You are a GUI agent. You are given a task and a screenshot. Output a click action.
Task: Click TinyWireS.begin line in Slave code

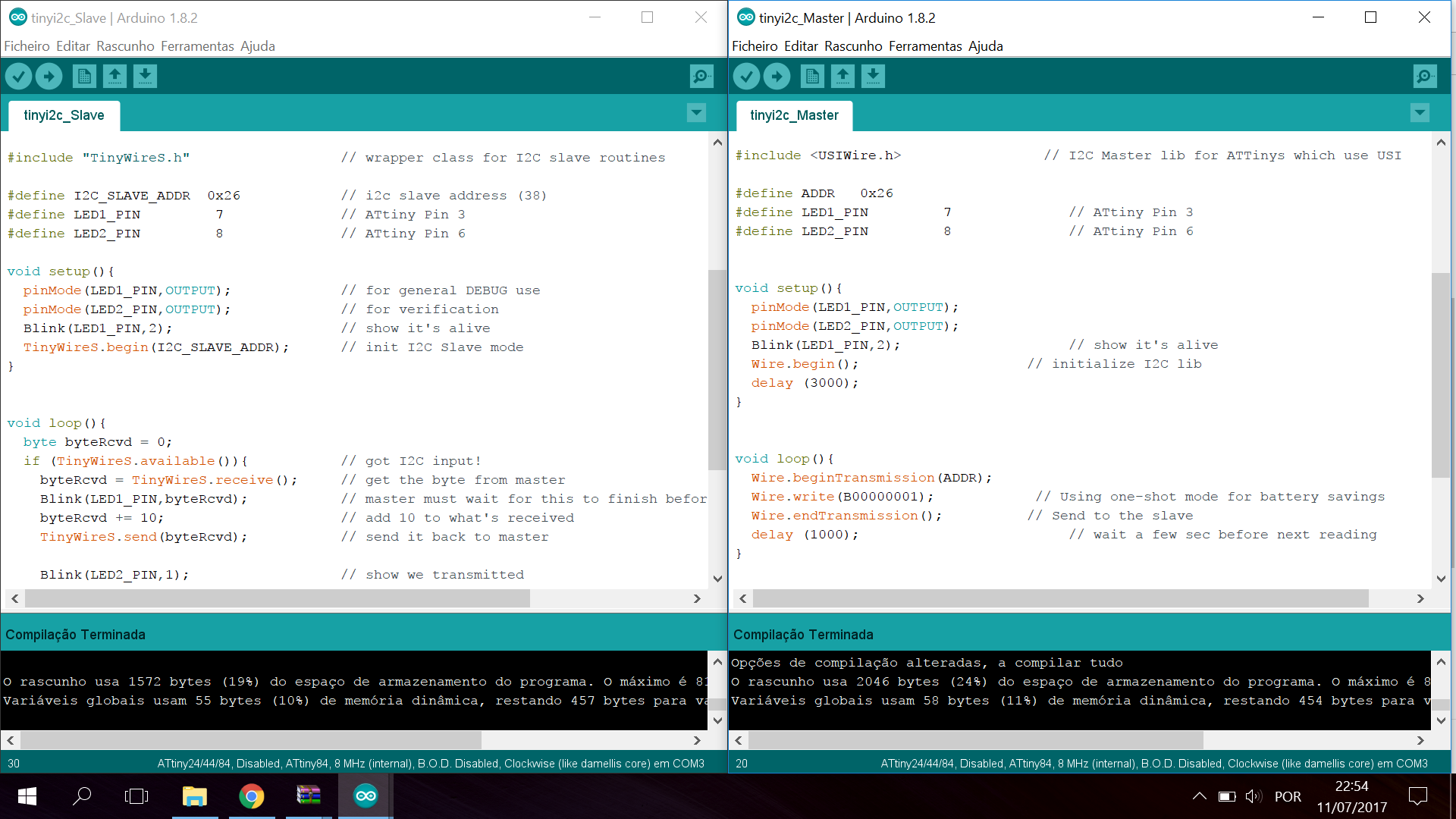pyautogui.click(x=155, y=347)
